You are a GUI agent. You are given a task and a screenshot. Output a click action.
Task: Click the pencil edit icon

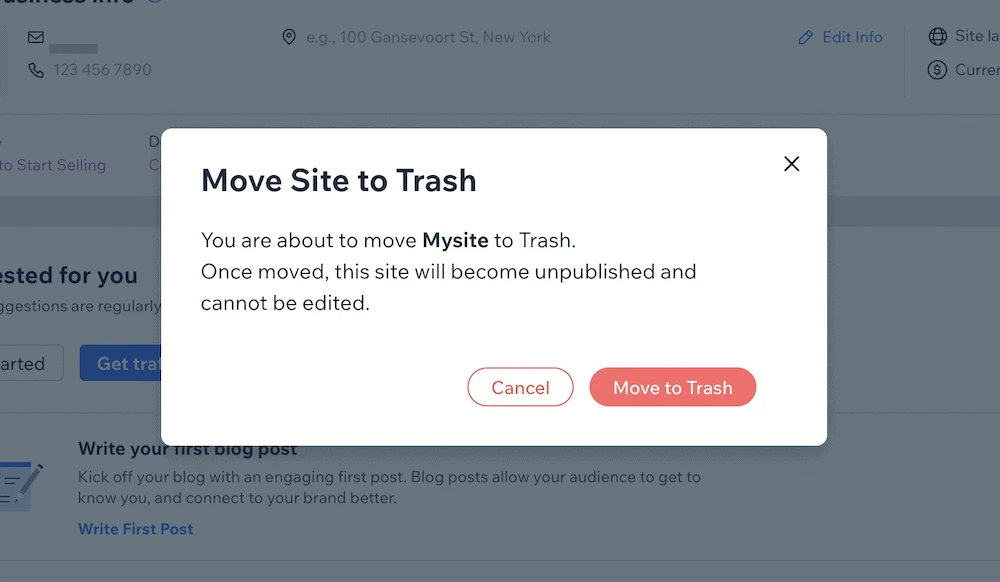[x=805, y=38]
